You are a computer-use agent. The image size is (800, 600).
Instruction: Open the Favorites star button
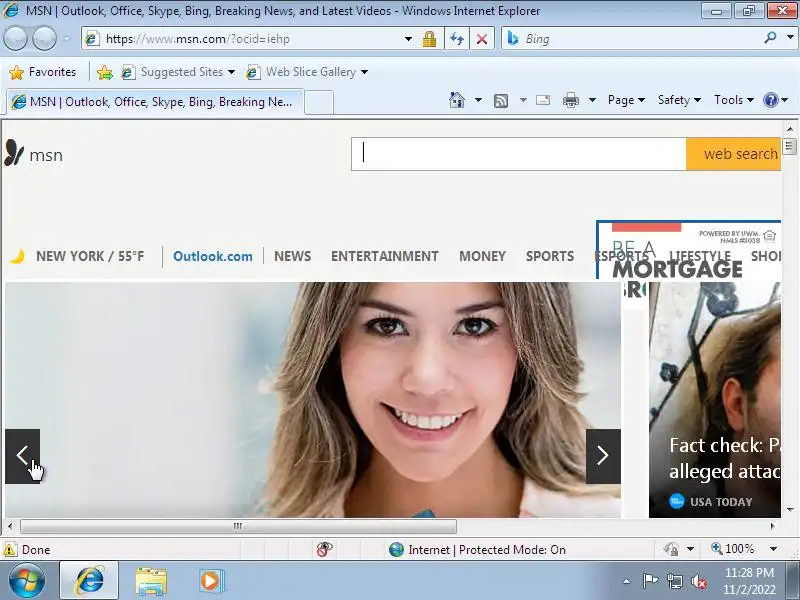tap(43, 72)
